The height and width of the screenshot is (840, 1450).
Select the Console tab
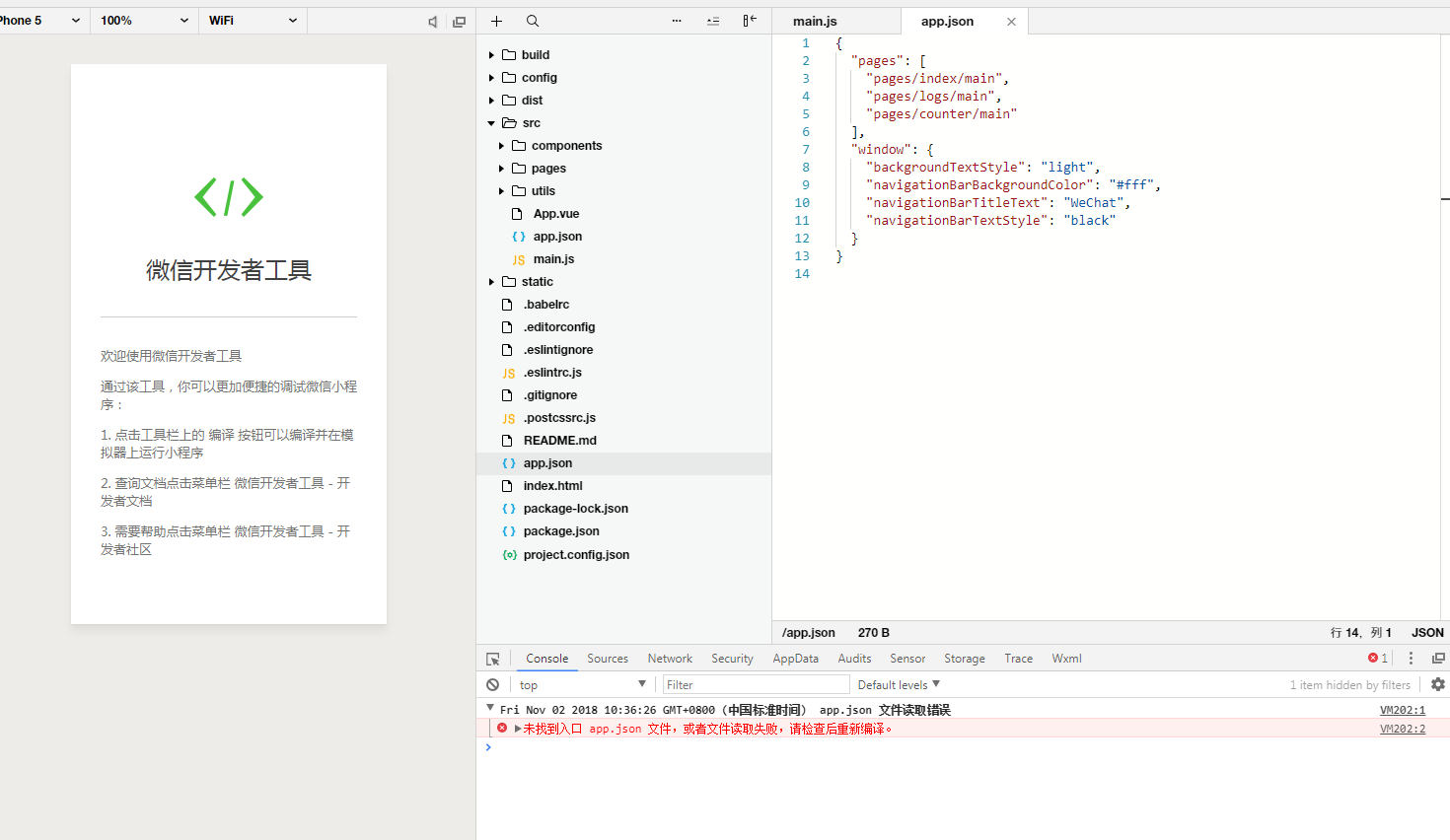pos(546,659)
